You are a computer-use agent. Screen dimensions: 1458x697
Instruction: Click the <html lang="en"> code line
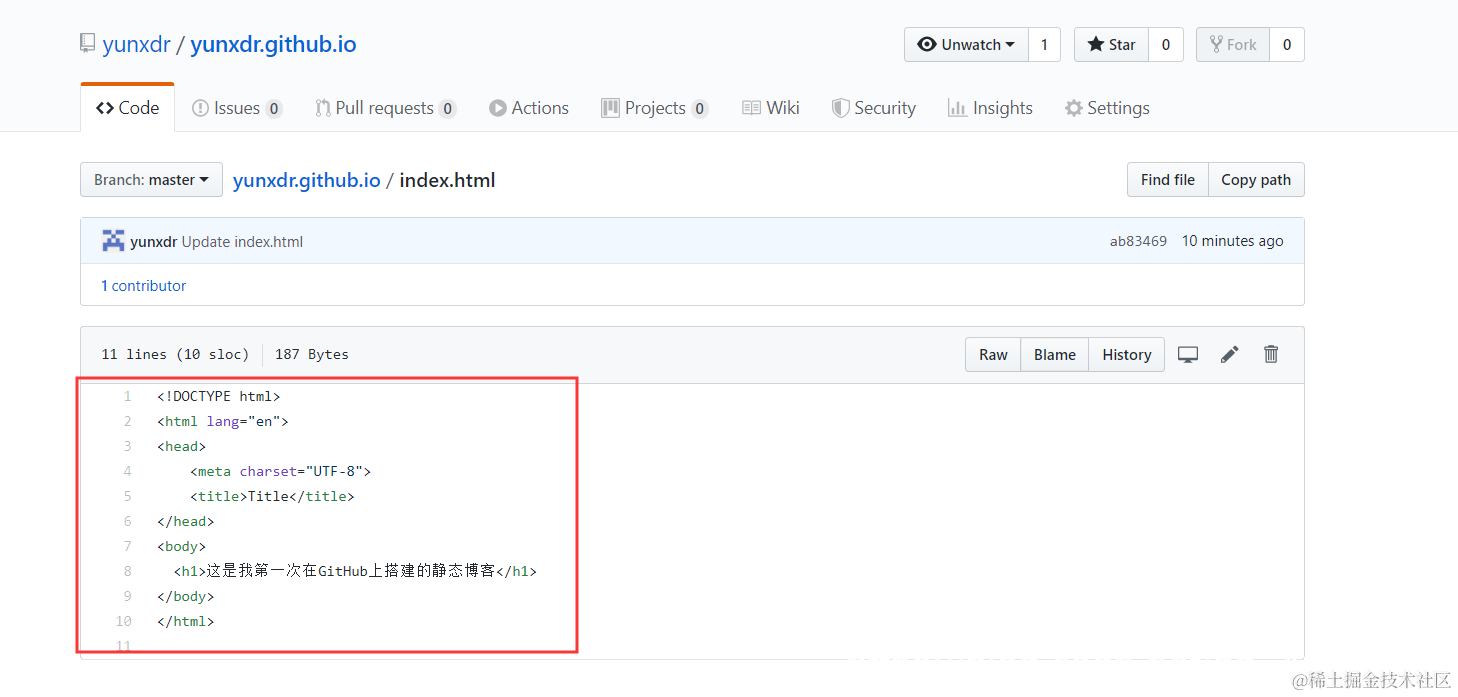click(x=223, y=421)
